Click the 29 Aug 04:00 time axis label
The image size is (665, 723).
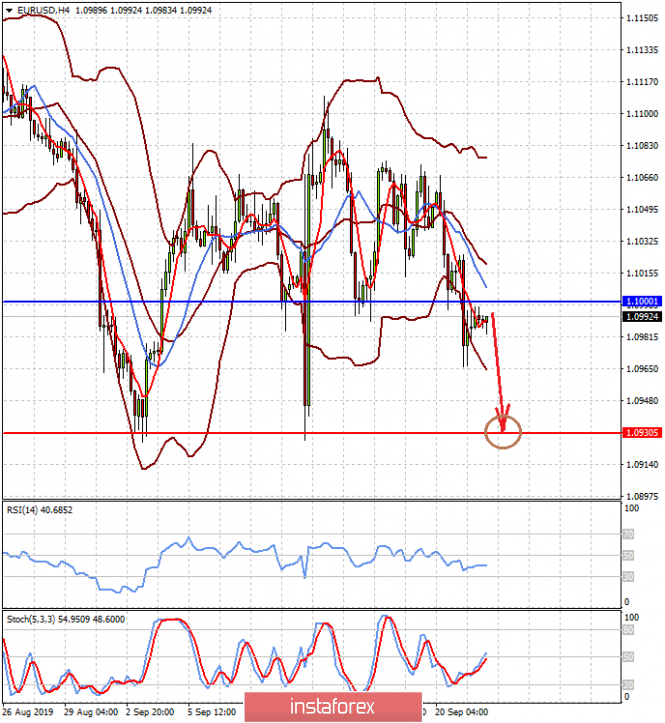(91, 712)
